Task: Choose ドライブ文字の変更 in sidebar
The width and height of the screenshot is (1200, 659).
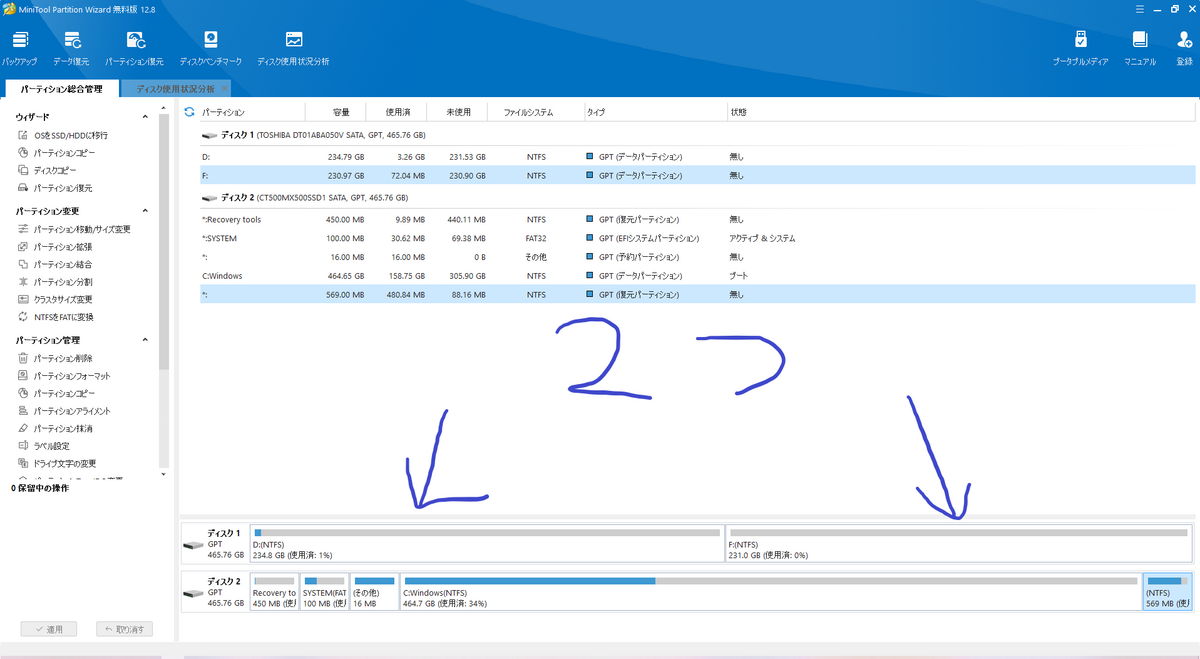Action: point(58,463)
